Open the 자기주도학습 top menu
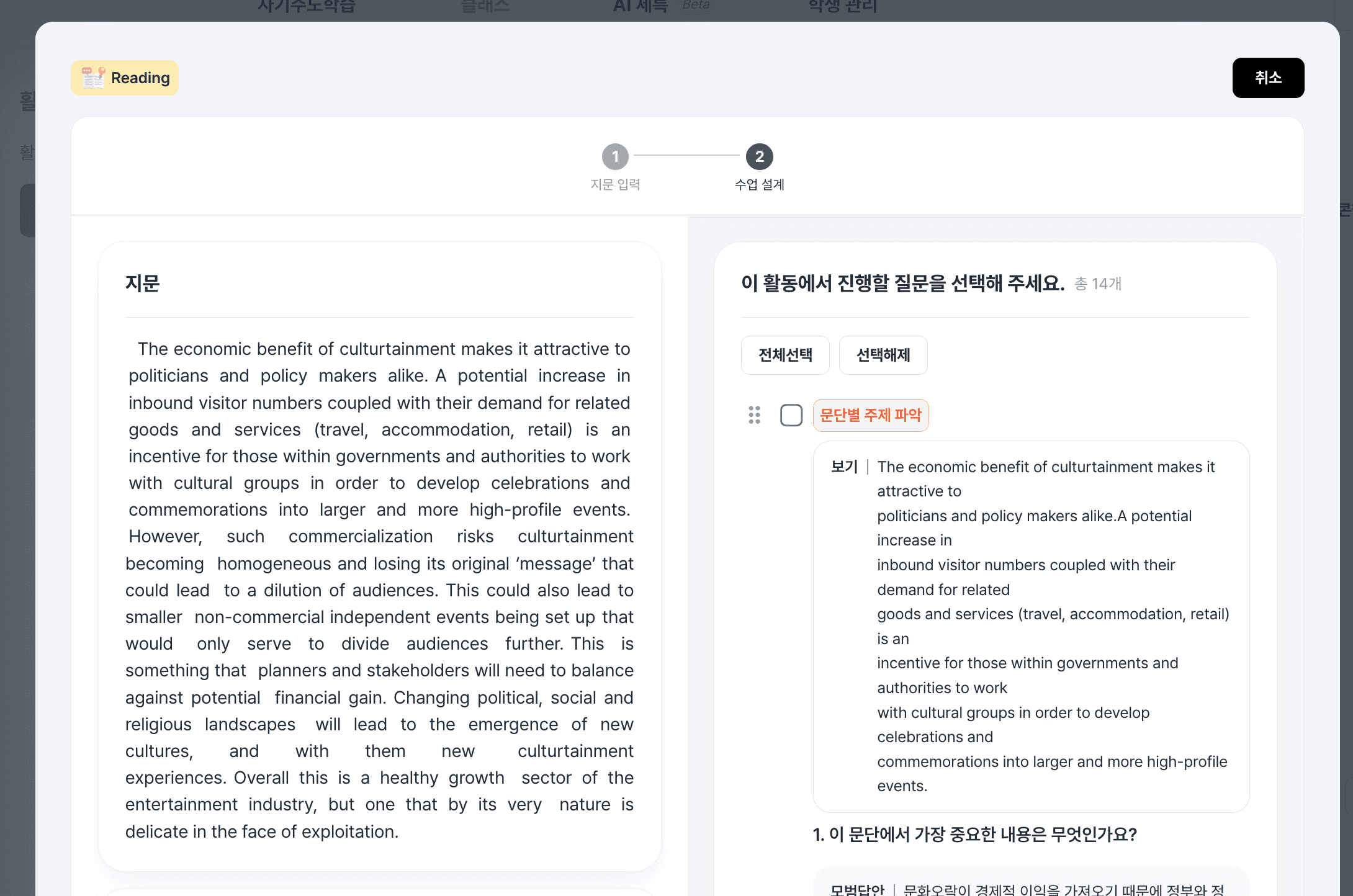Image resolution: width=1353 pixels, height=896 pixels. tap(306, 6)
